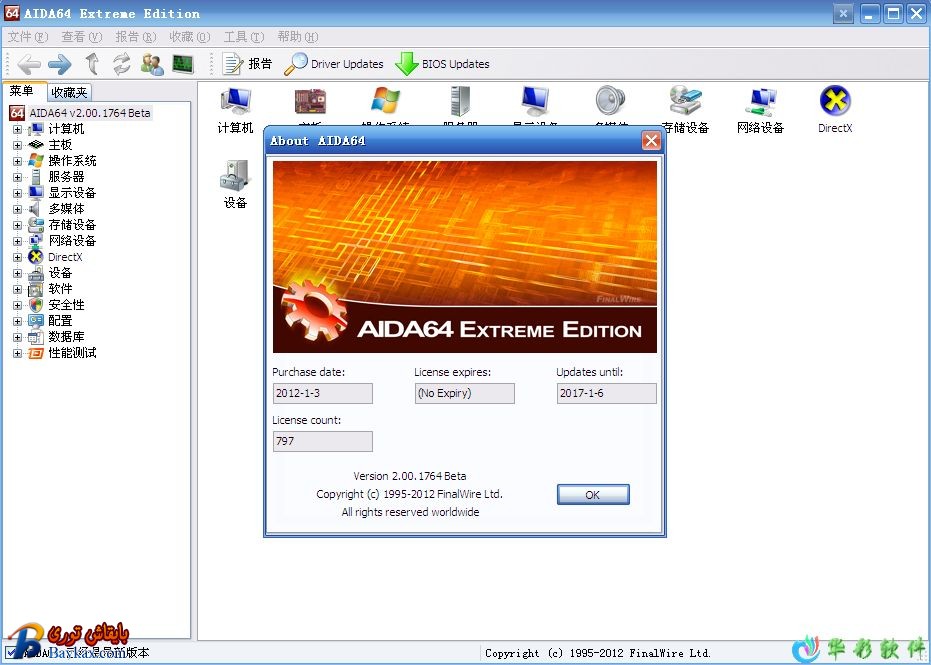This screenshot has height=665, width=931.
Task: Click the Updates until field
Action: 606,393
